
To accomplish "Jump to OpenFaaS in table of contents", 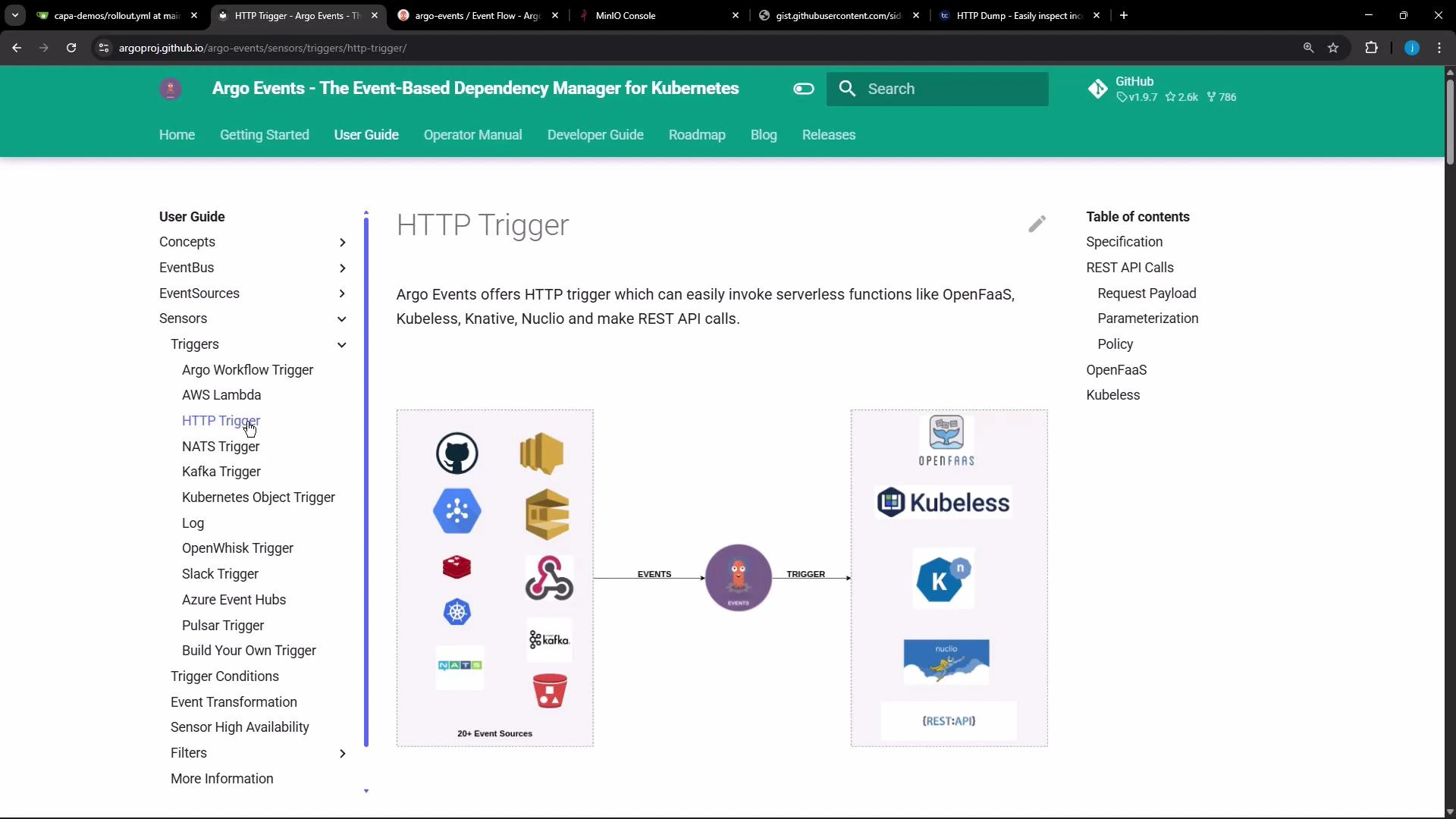I will [1116, 370].
